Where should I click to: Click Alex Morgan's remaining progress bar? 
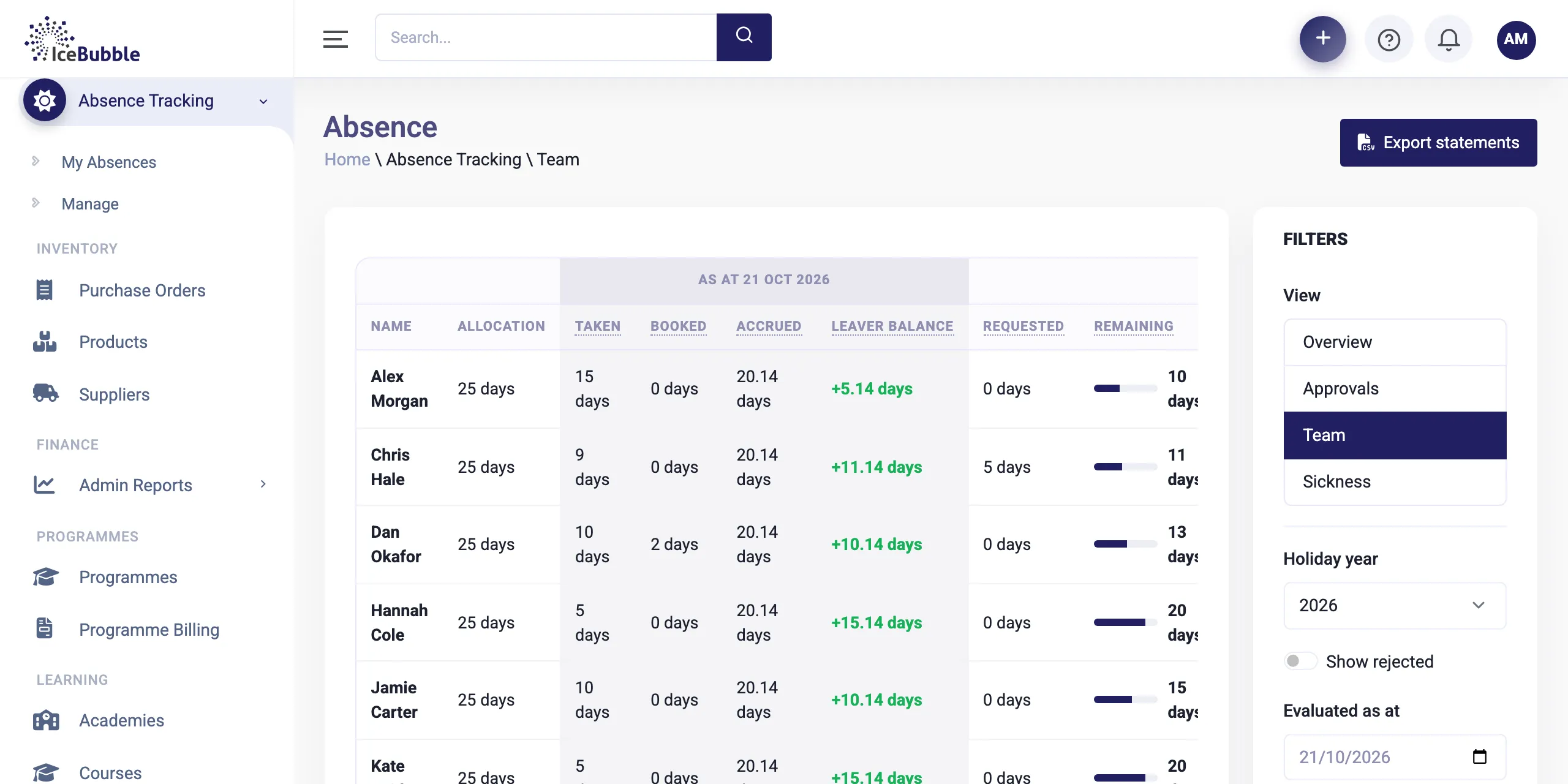pos(1125,388)
